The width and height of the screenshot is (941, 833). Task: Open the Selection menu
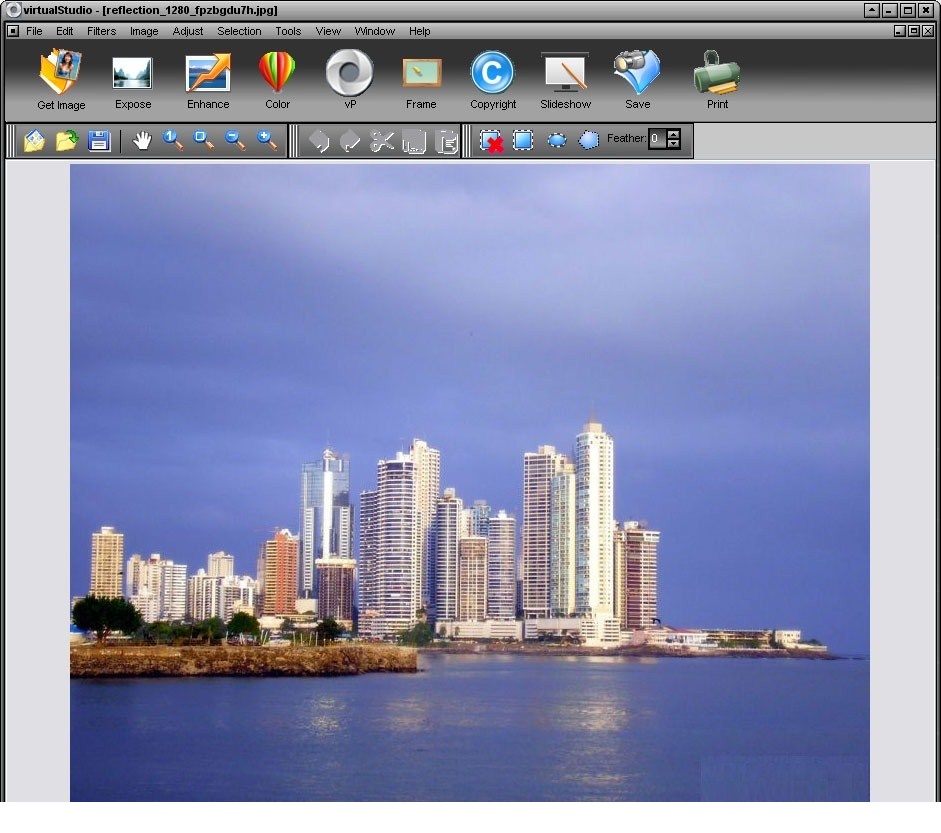pos(239,31)
